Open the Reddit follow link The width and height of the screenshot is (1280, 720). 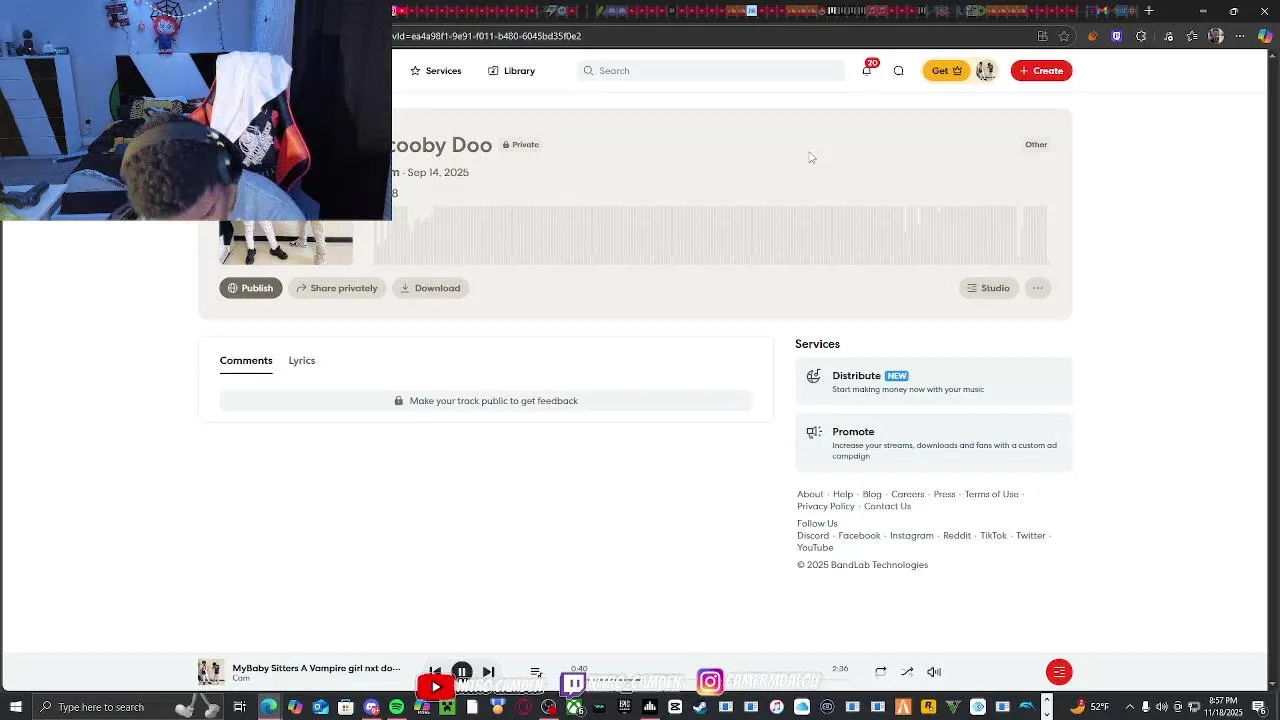tap(957, 536)
